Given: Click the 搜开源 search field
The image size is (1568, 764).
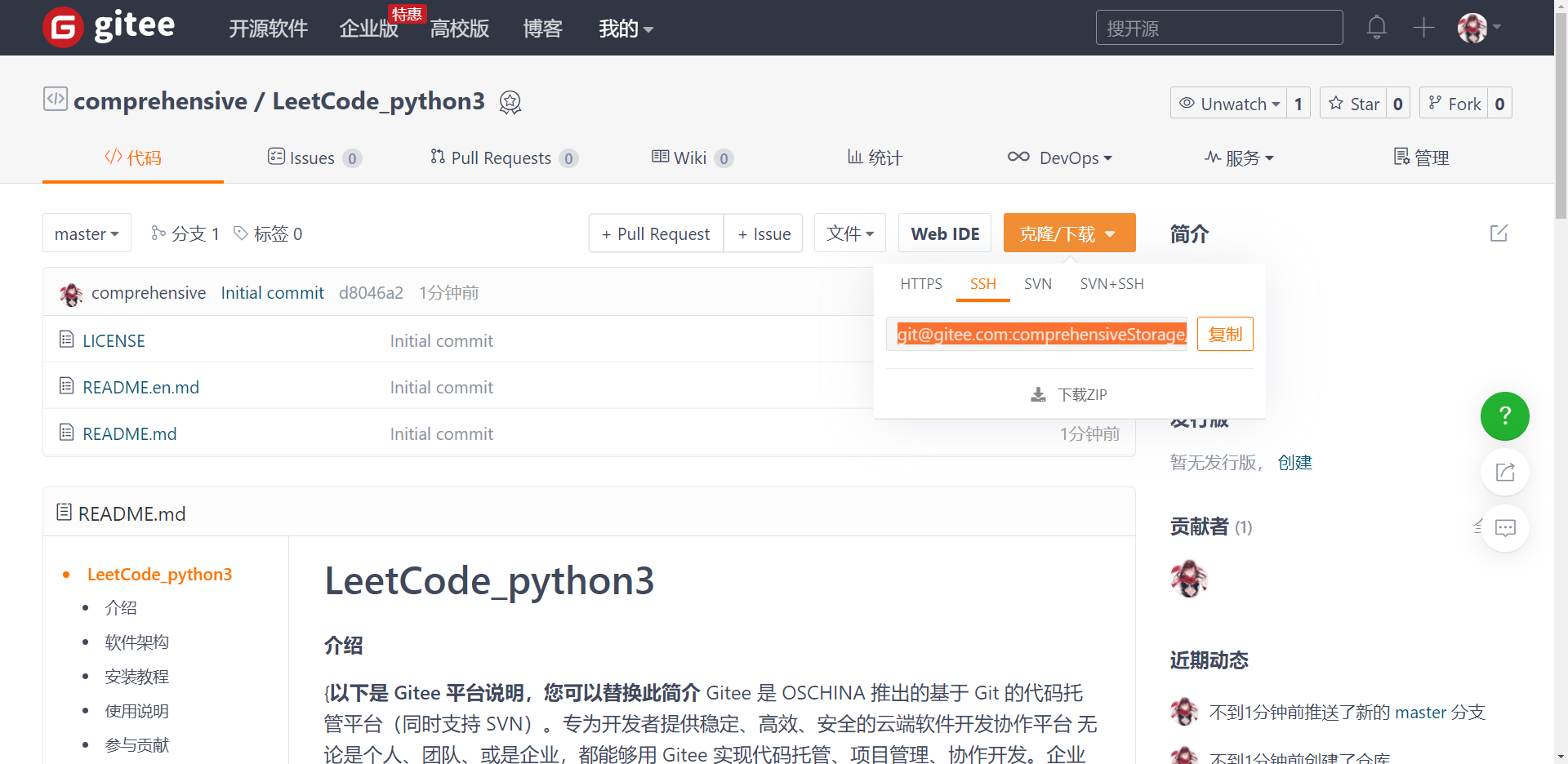Looking at the screenshot, I should coord(1219,28).
